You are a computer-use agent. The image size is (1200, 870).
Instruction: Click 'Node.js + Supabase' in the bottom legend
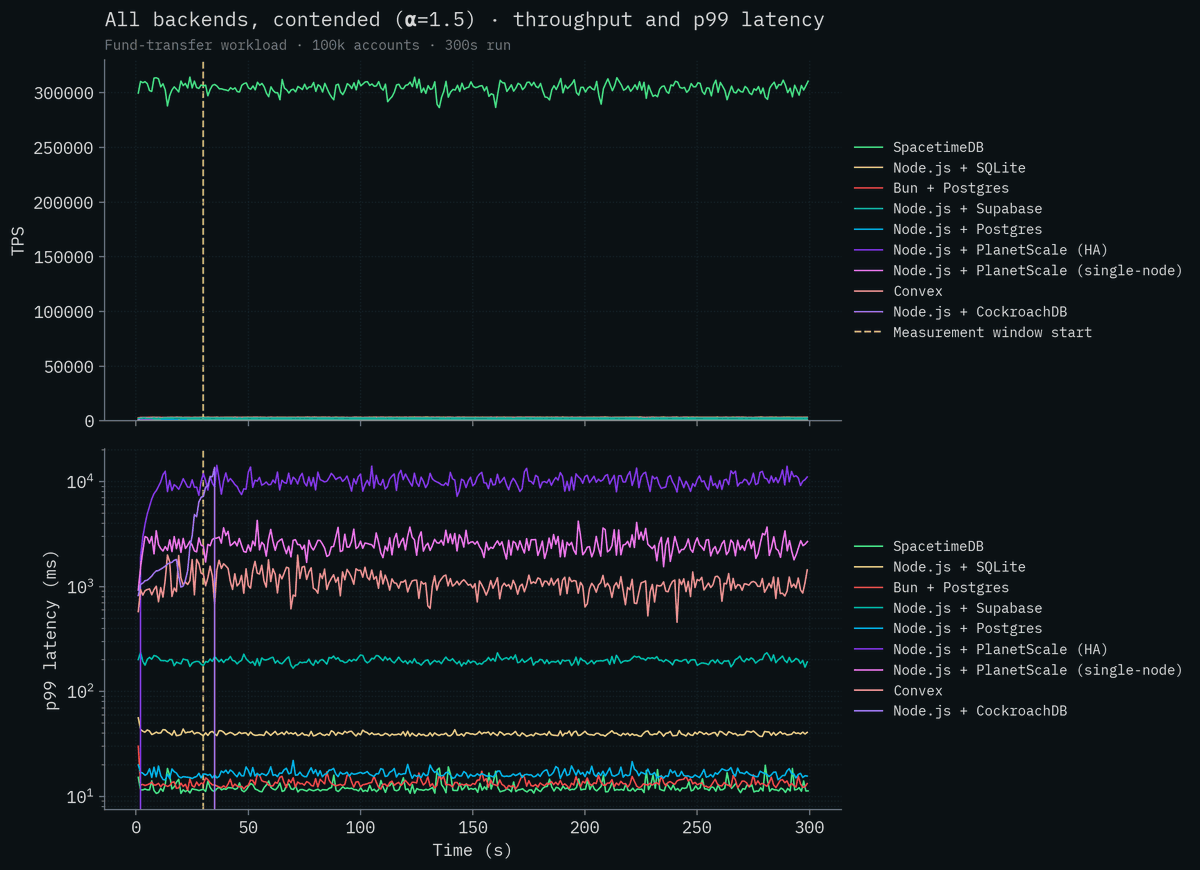point(967,608)
